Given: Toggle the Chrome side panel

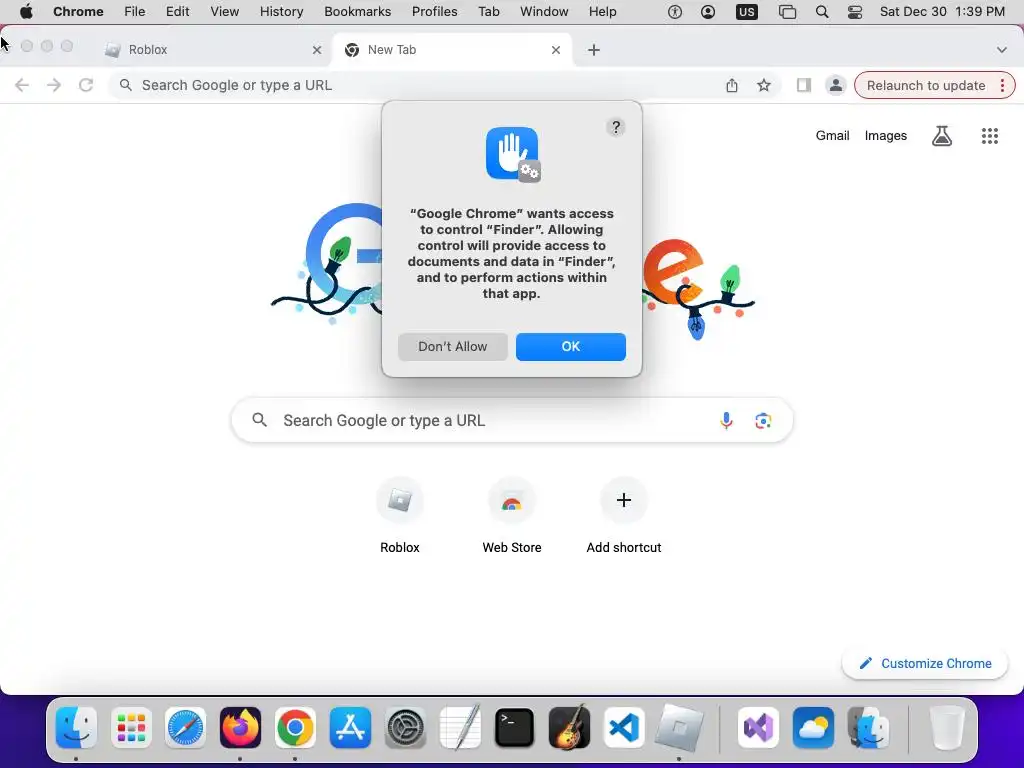Looking at the screenshot, I should 803,85.
